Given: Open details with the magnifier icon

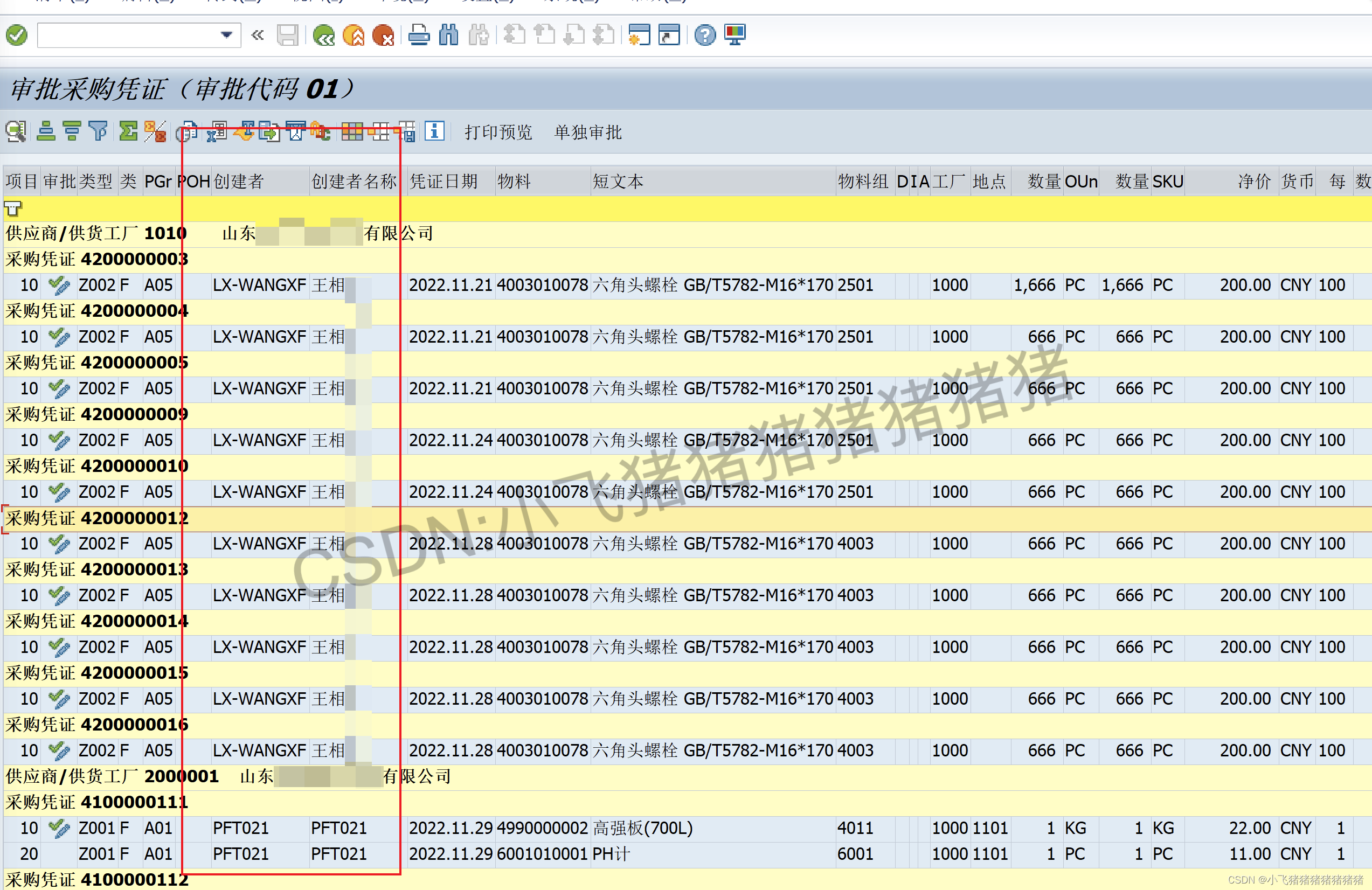Looking at the screenshot, I should (x=16, y=132).
